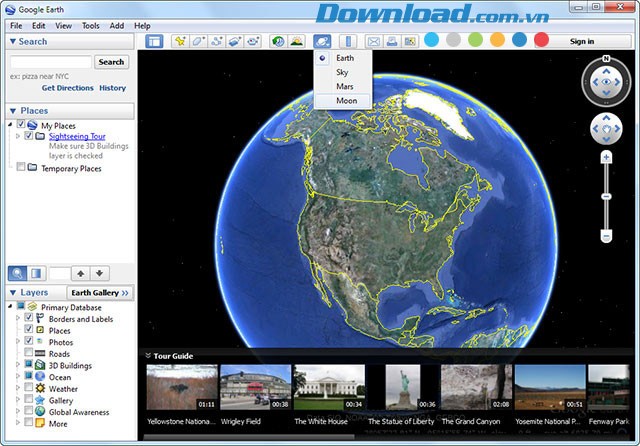Enable the Gallery layer checkbox
The height and width of the screenshot is (446, 640).
[29, 399]
